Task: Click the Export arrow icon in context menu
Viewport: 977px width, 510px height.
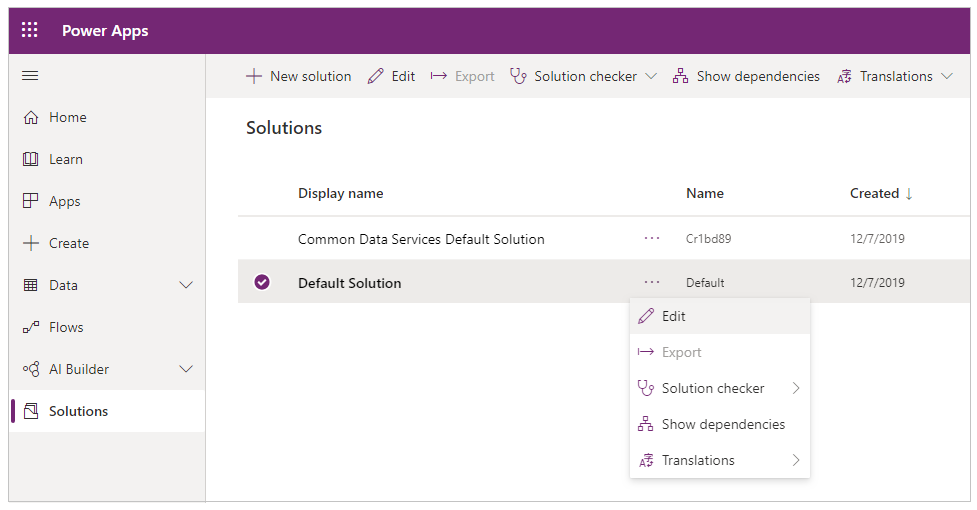Action: click(646, 352)
